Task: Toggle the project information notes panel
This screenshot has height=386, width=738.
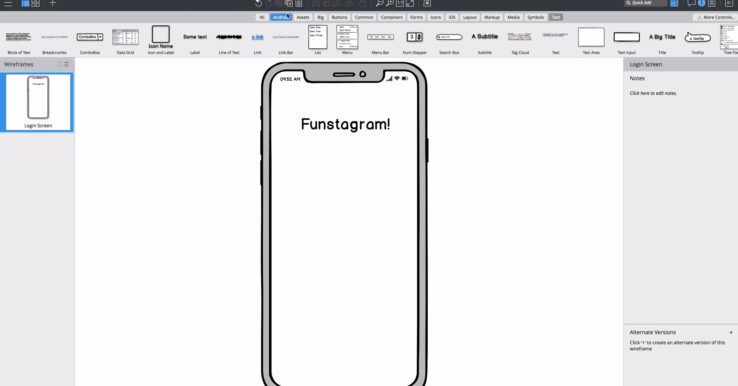Action: tap(712, 3)
